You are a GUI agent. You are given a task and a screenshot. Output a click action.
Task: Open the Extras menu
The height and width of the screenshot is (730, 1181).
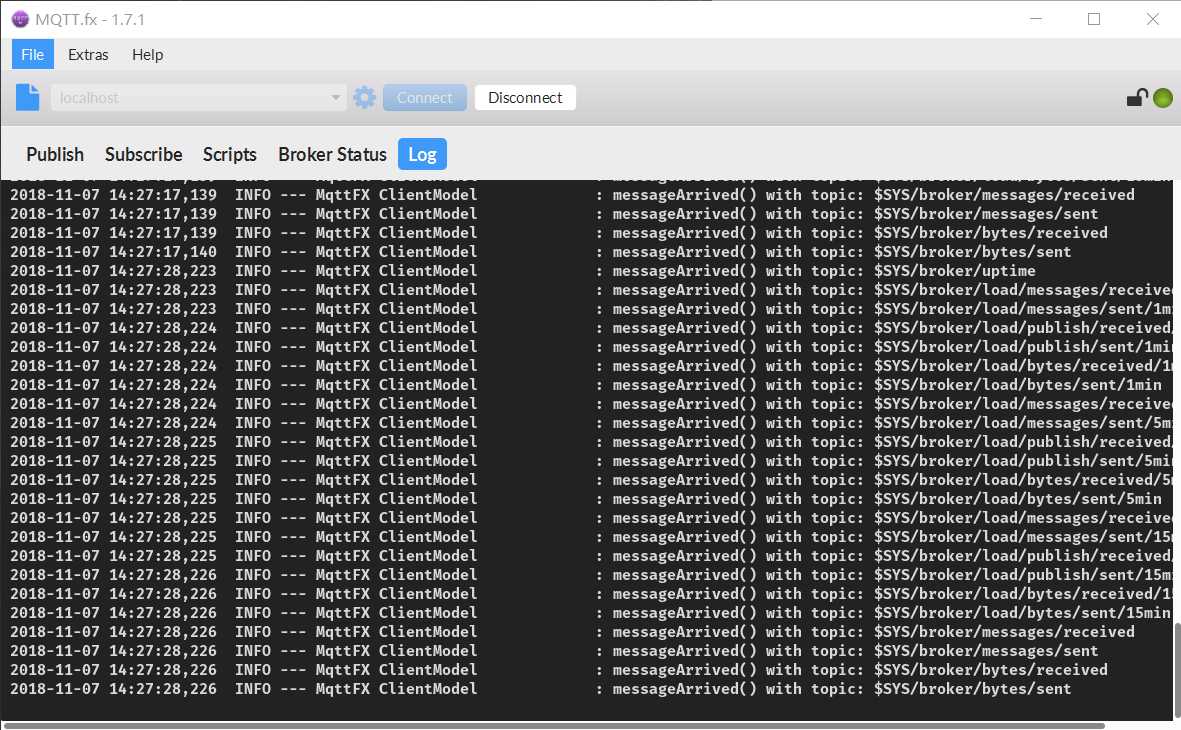point(88,54)
